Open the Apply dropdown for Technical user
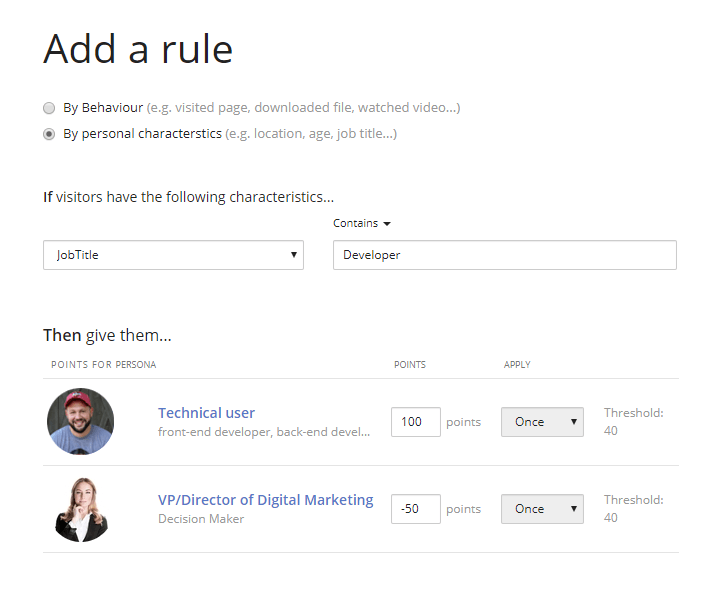The image size is (720, 603). point(541,422)
